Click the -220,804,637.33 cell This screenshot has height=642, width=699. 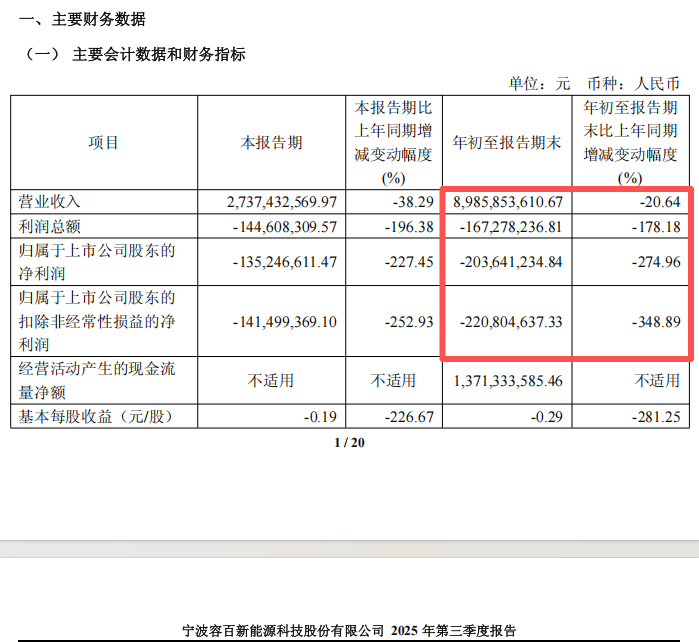(x=511, y=321)
